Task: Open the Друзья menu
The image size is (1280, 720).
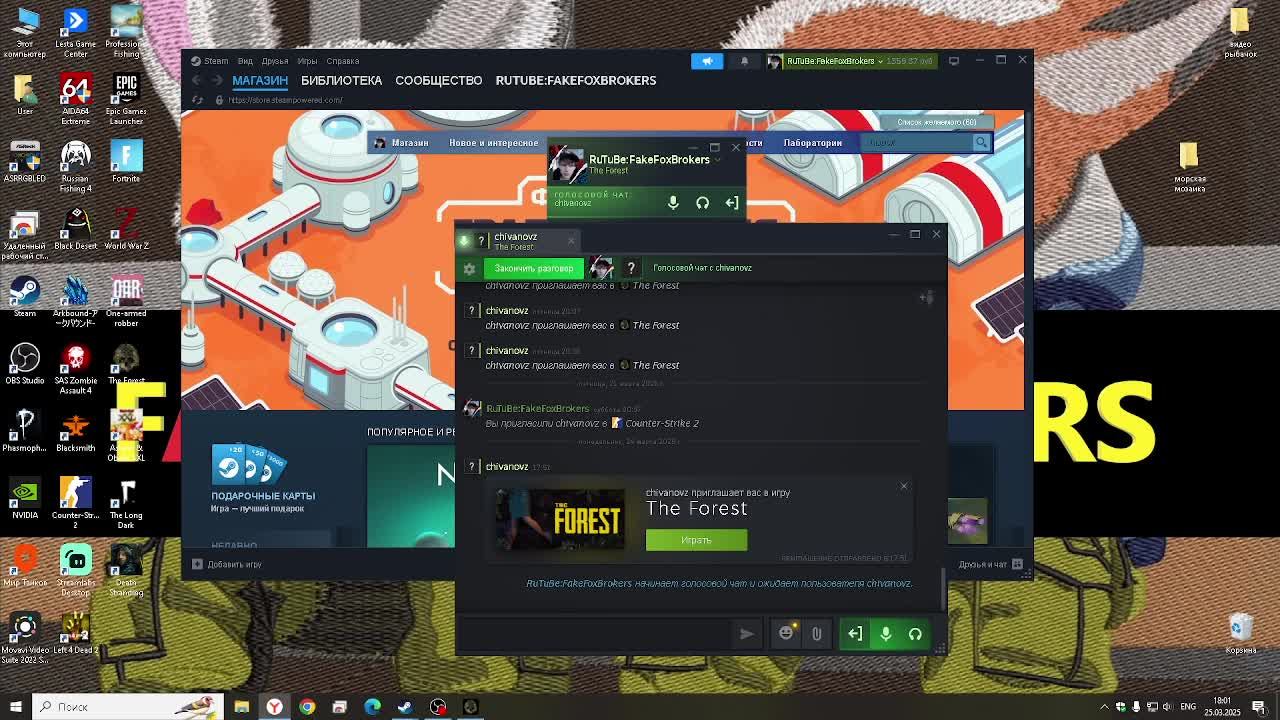Action: point(275,61)
